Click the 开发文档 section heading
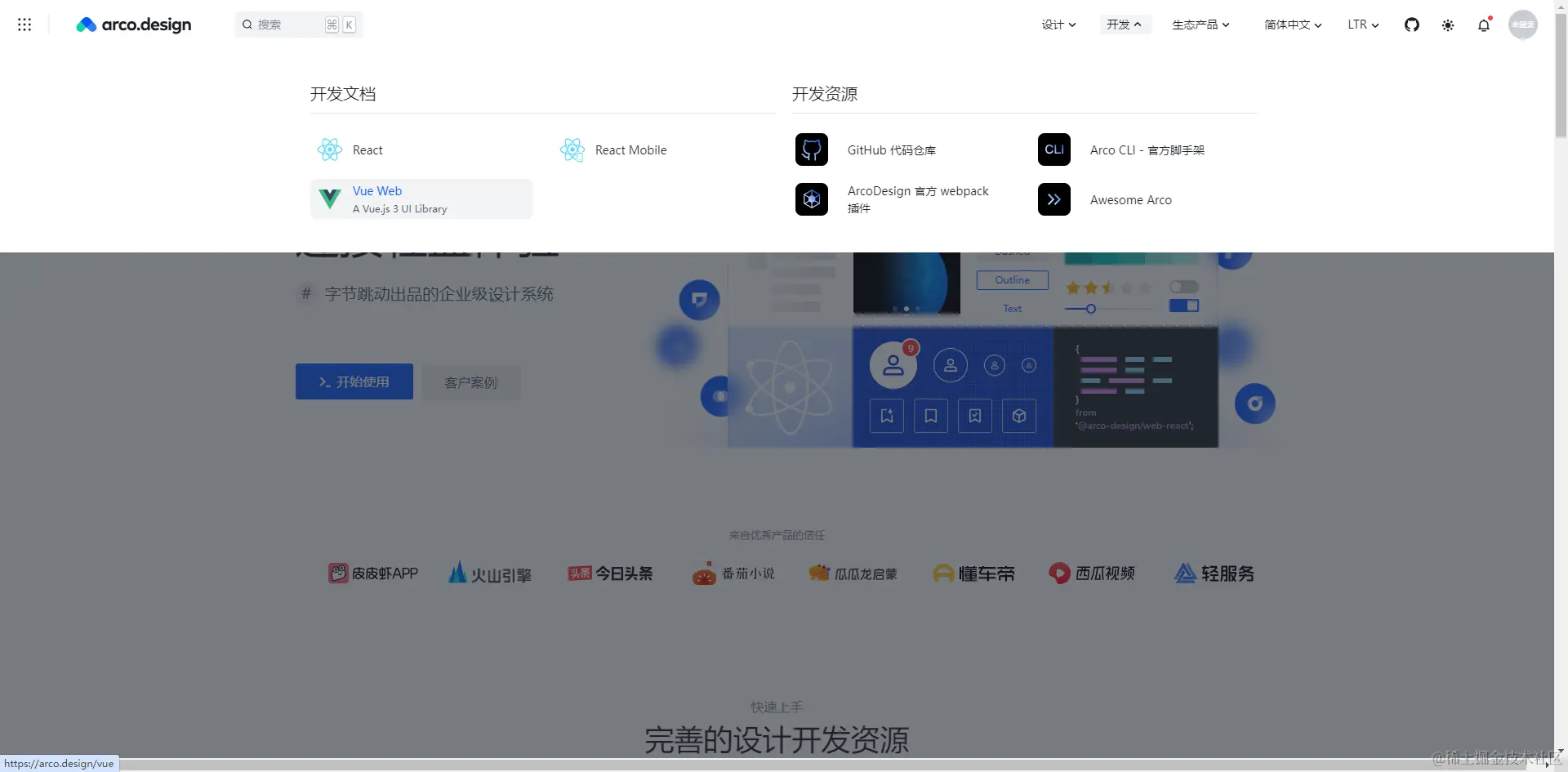Image resolution: width=1568 pixels, height=772 pixels. pos(343,94)
